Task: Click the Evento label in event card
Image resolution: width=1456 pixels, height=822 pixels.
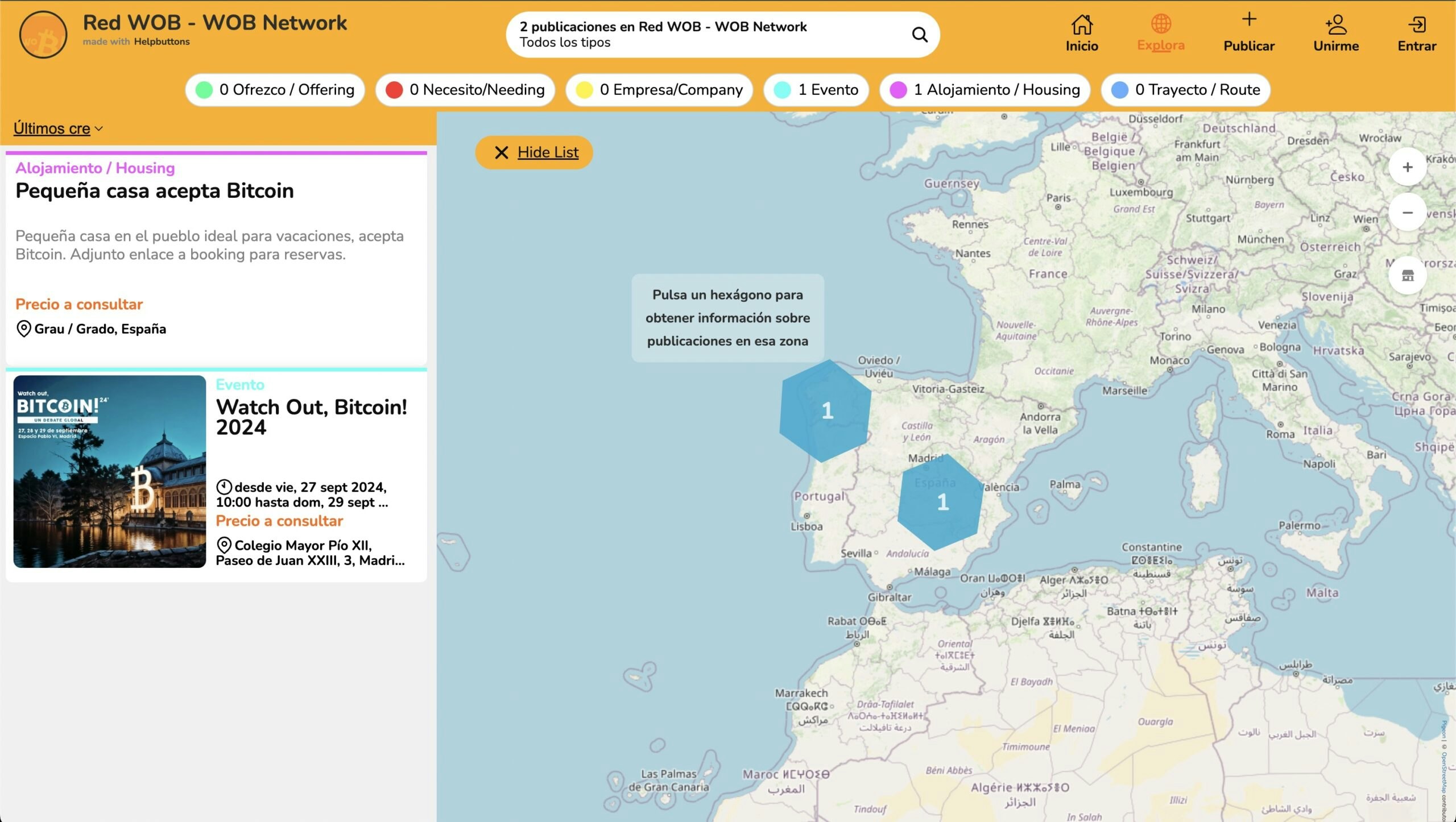Action: tap(240, 385)
